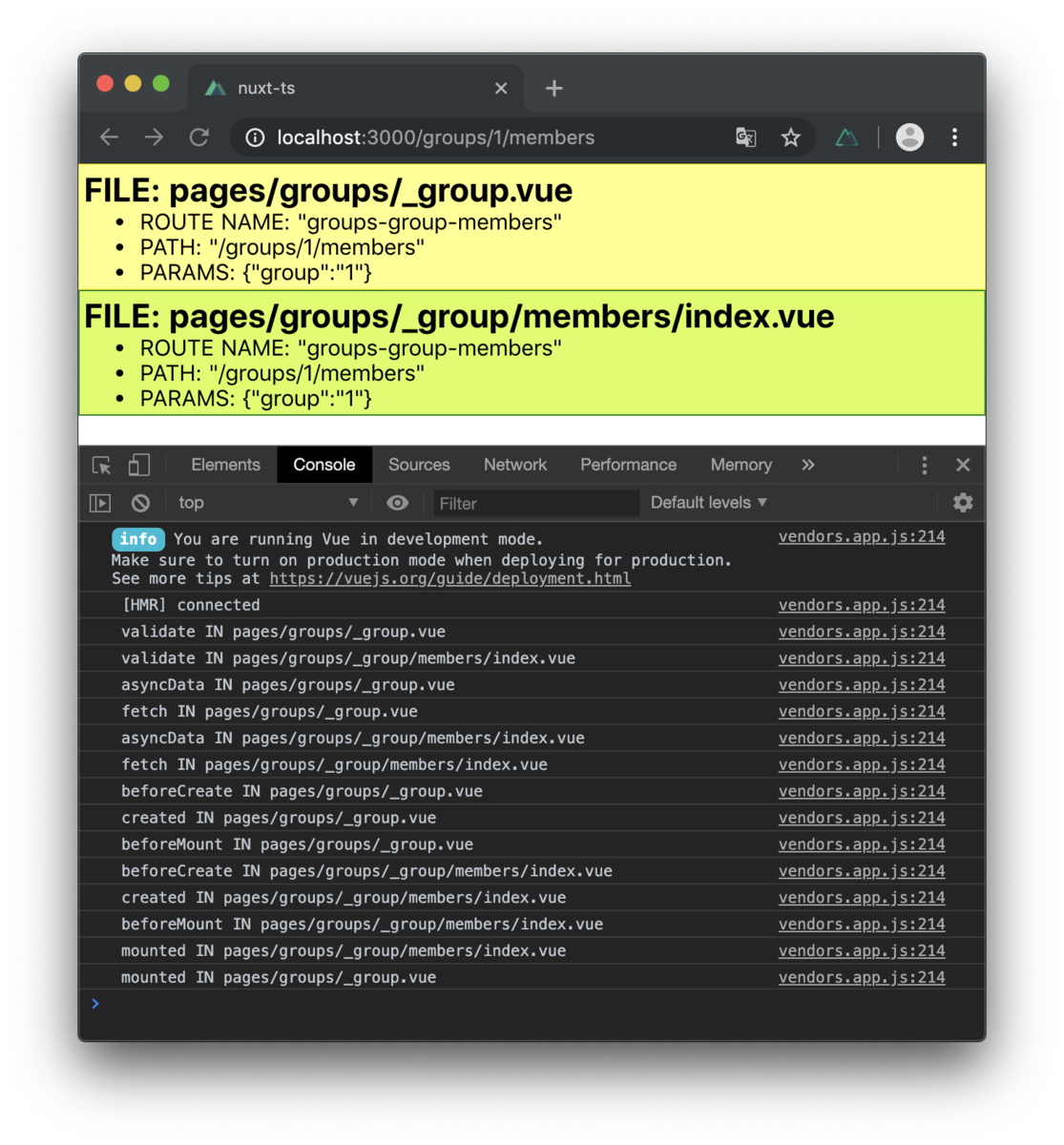Image resolution: width=1064 pixels, height=1145 pixels.
Task: Toggle the device toolbar icon
Action: pyautogui.click(x=139, y=465)
